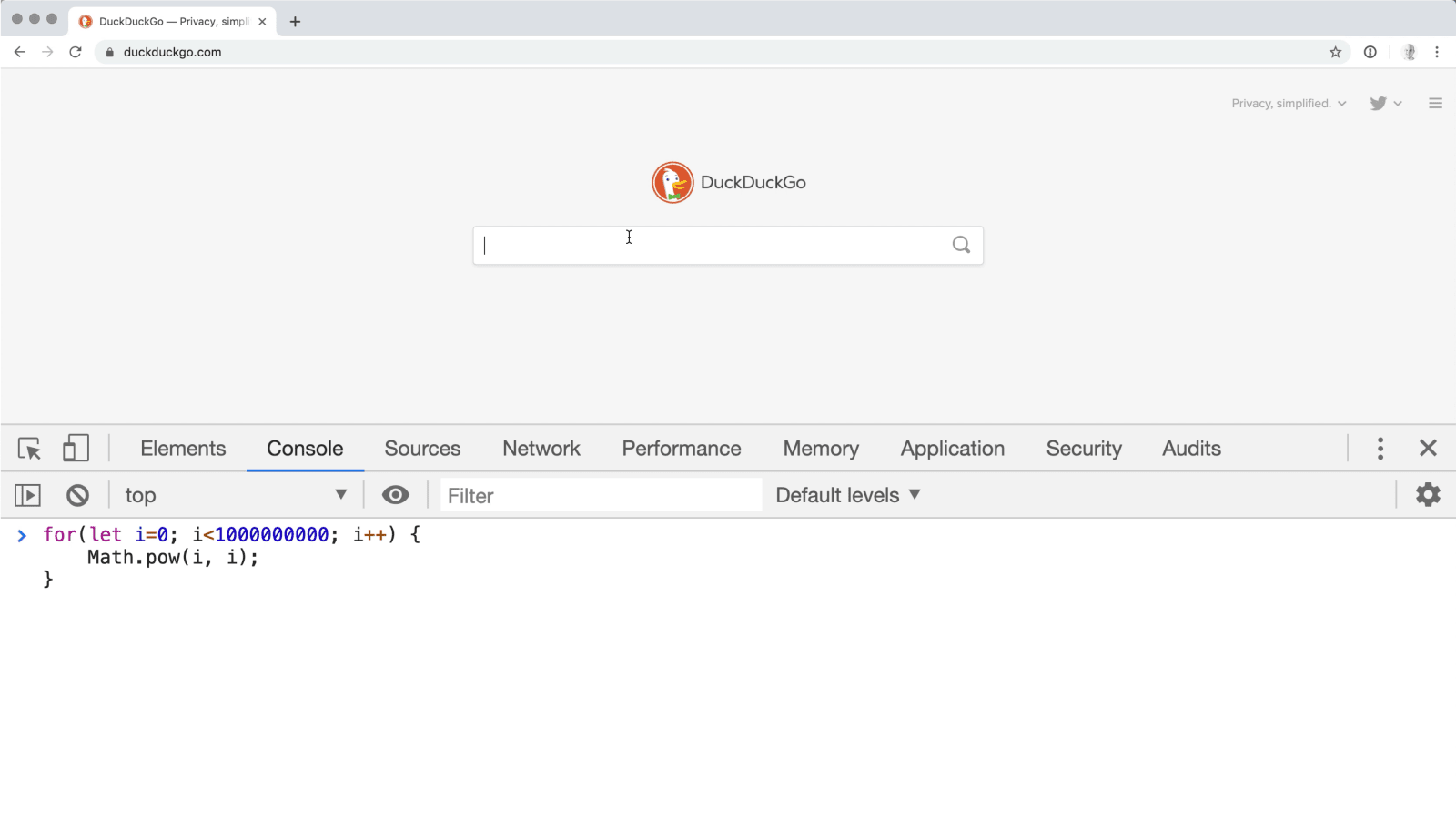This screenshot has height=819, width=1456.
Task: Expand the Privacy, simplified dropdown
Action: pyautogui.click(x=1289, y=103)
